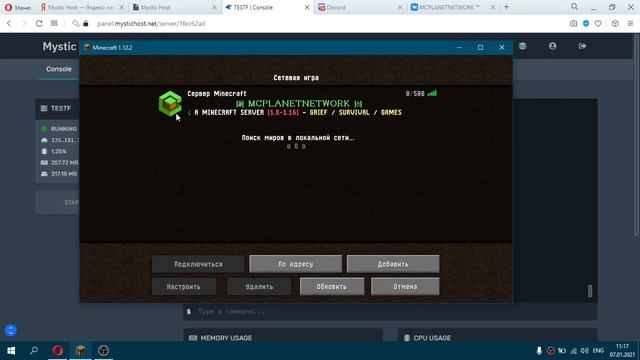
Task: Click the TESTF server list icon
Action: point(44,108)
